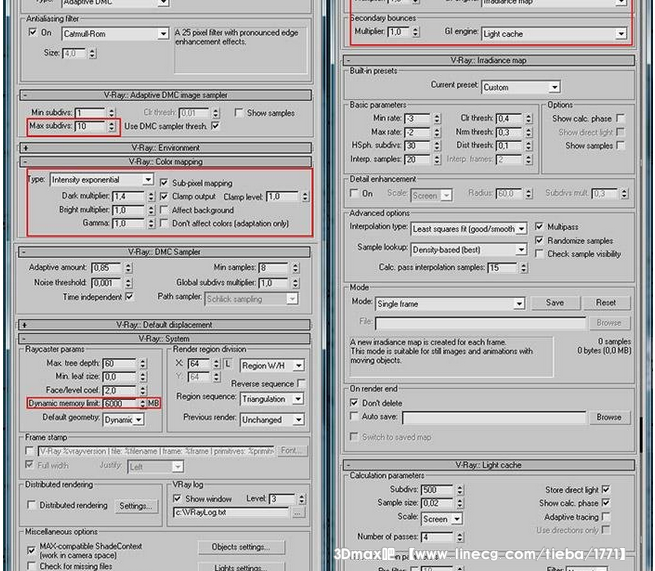
Task: Open the Region sequence Triangulation dropdown
Action: [x=272, y=399]
